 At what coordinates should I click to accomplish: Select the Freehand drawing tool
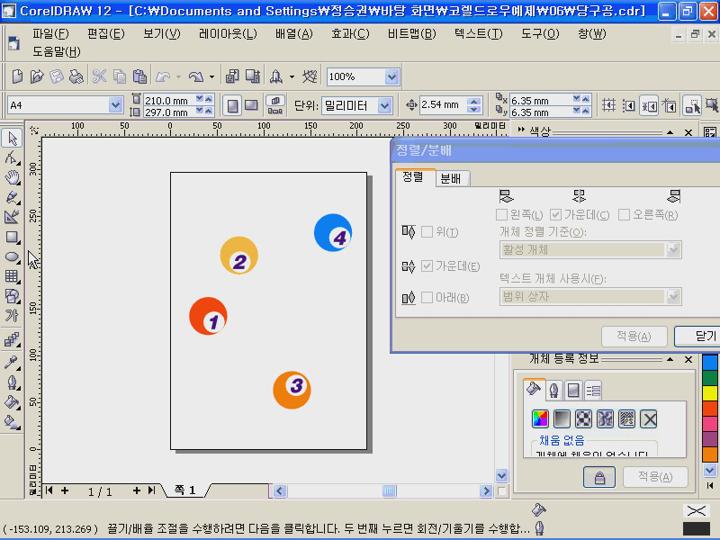point(12,197)
